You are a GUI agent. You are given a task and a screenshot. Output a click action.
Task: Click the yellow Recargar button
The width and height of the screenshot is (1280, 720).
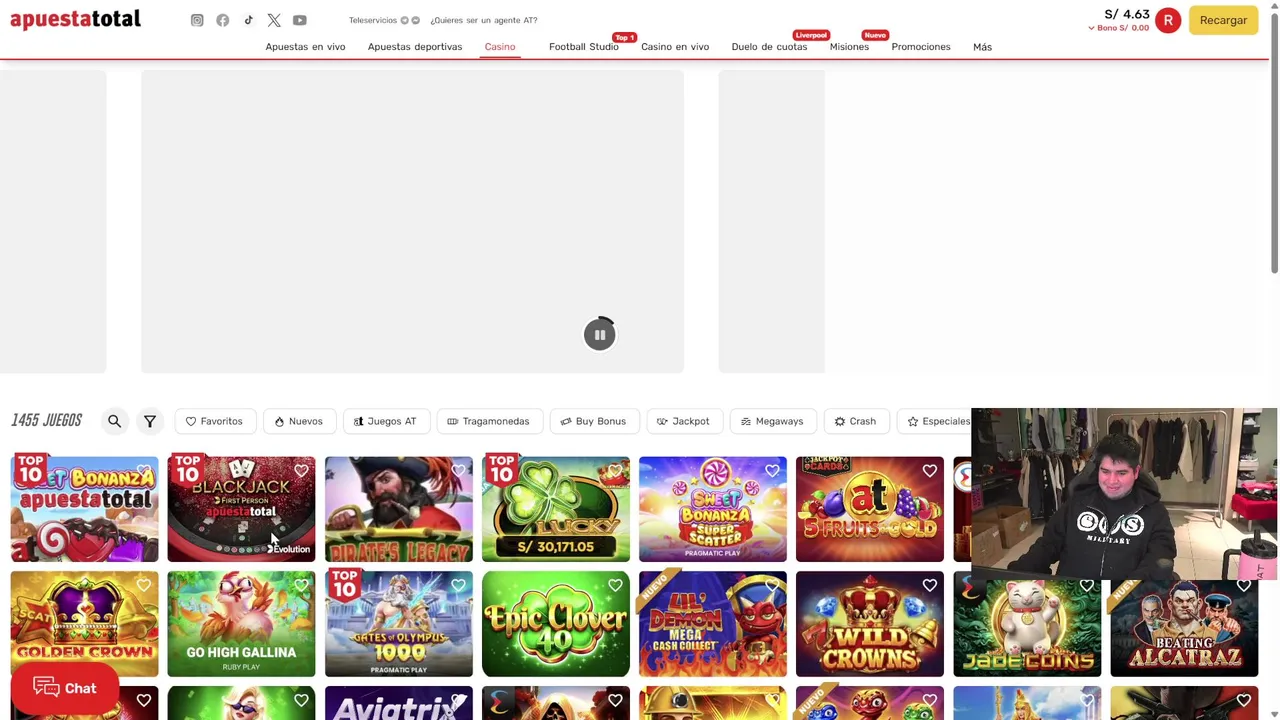[x=1223, y=20]
